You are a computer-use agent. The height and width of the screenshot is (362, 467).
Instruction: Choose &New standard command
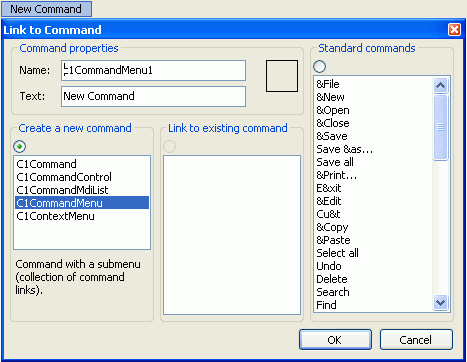pos(373,97)
